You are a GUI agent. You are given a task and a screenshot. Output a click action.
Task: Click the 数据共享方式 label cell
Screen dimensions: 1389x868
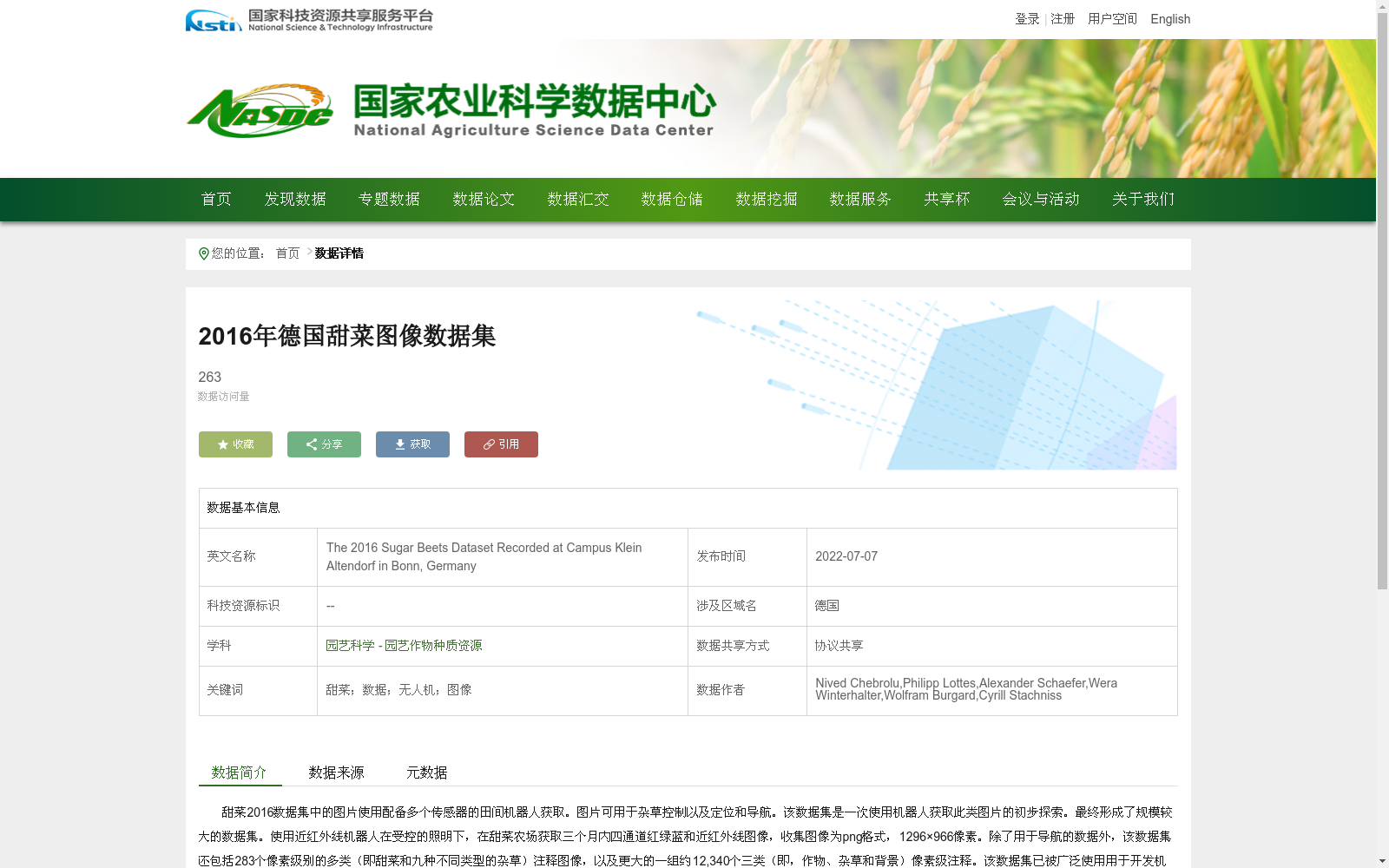(x=747, y=646)
